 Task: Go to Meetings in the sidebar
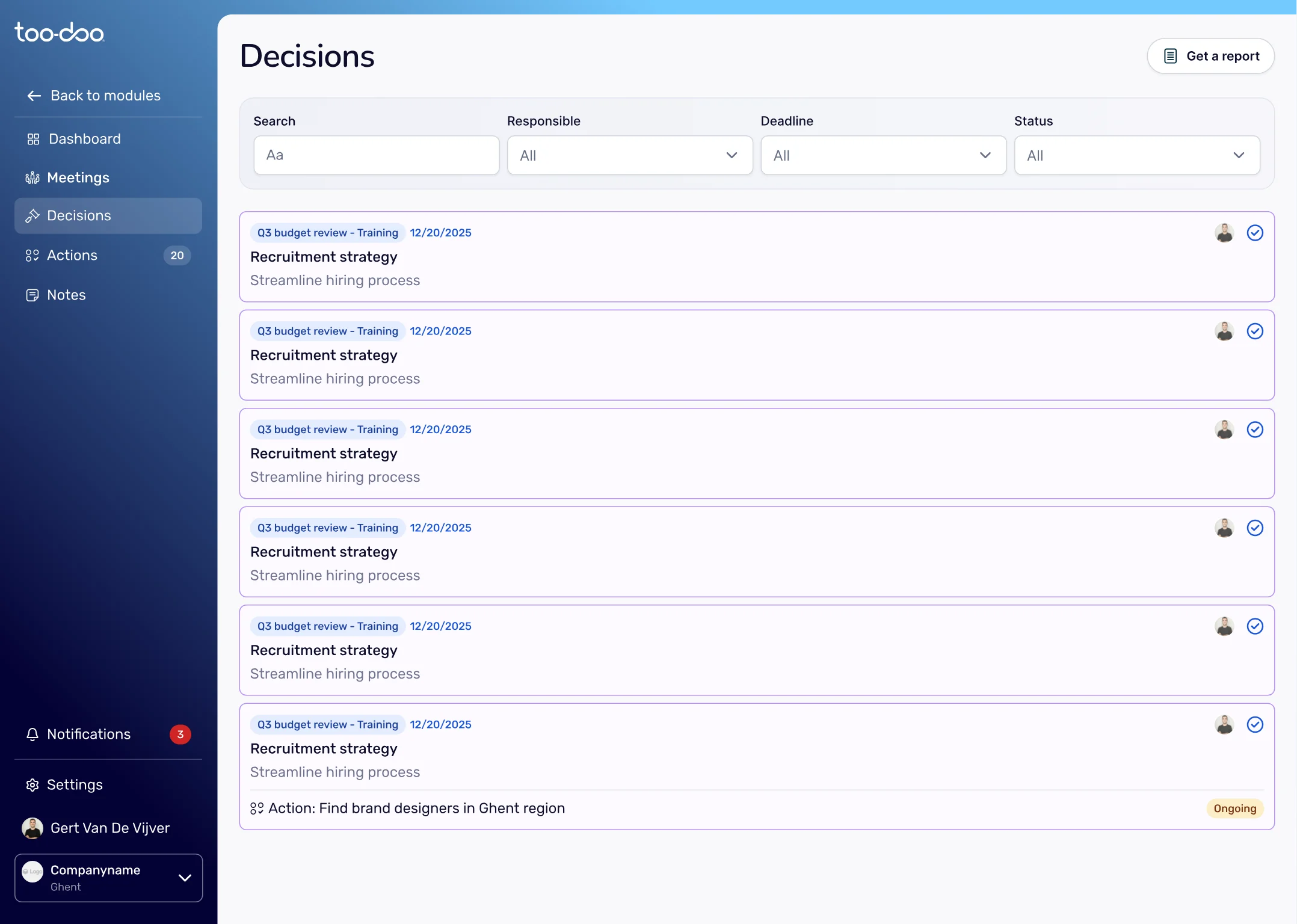point(108,177)
